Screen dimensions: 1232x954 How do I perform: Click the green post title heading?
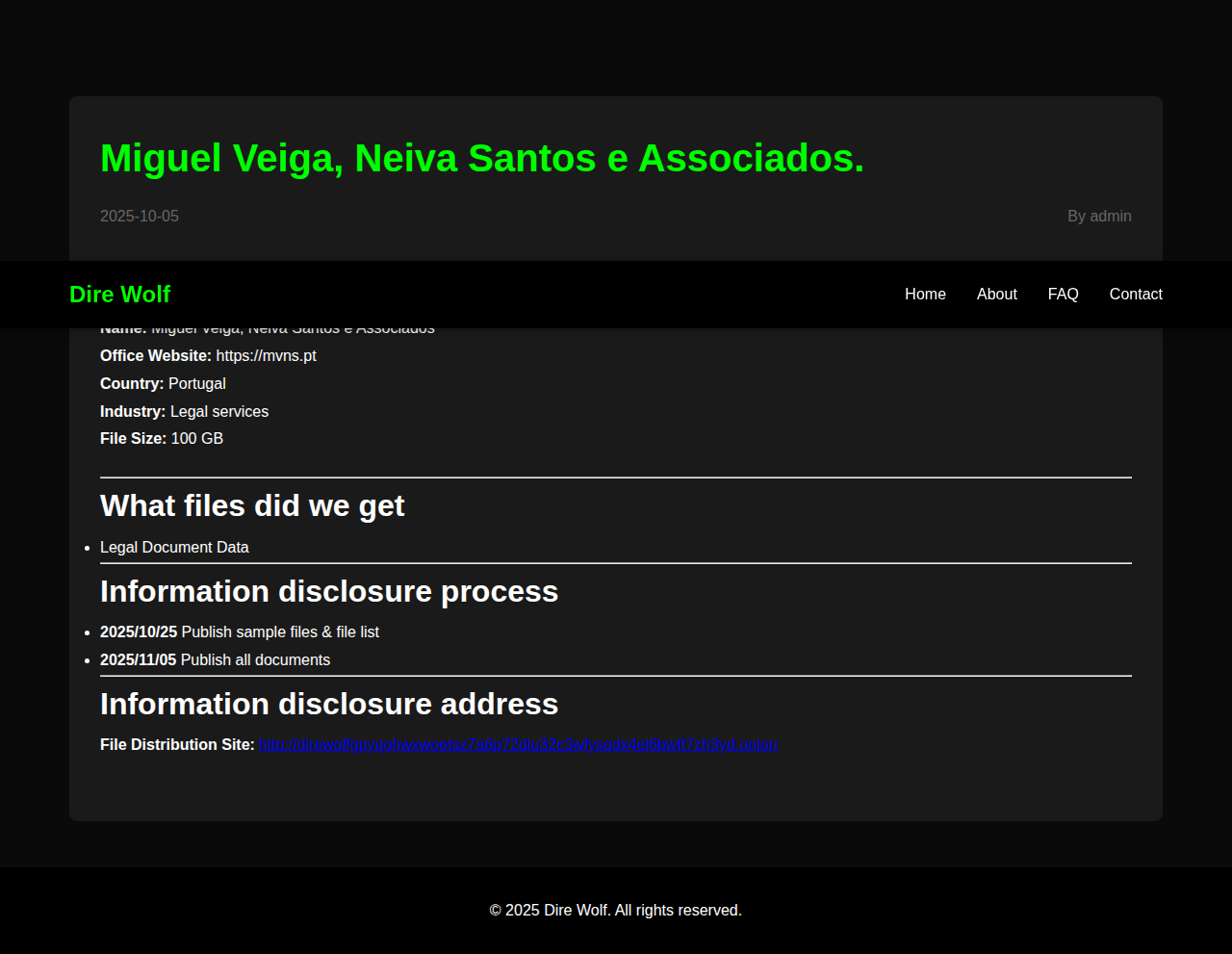pyautogui.click(x=481, y=159)
